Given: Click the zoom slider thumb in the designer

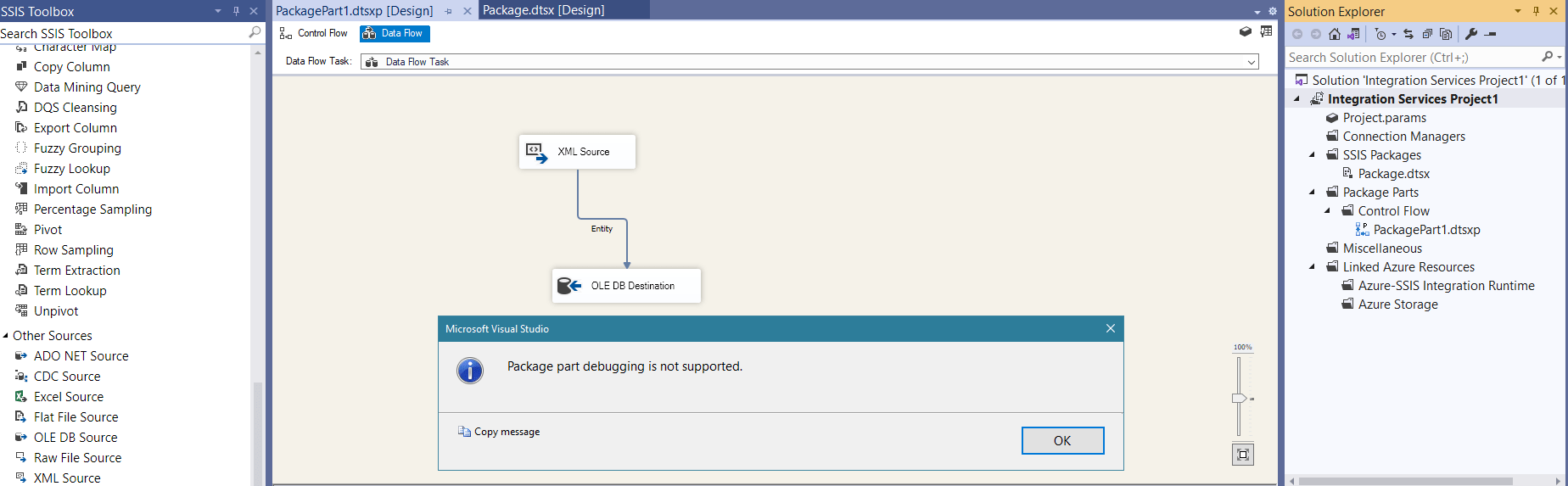Looking at the screenshot, I should click(1239, 399).
